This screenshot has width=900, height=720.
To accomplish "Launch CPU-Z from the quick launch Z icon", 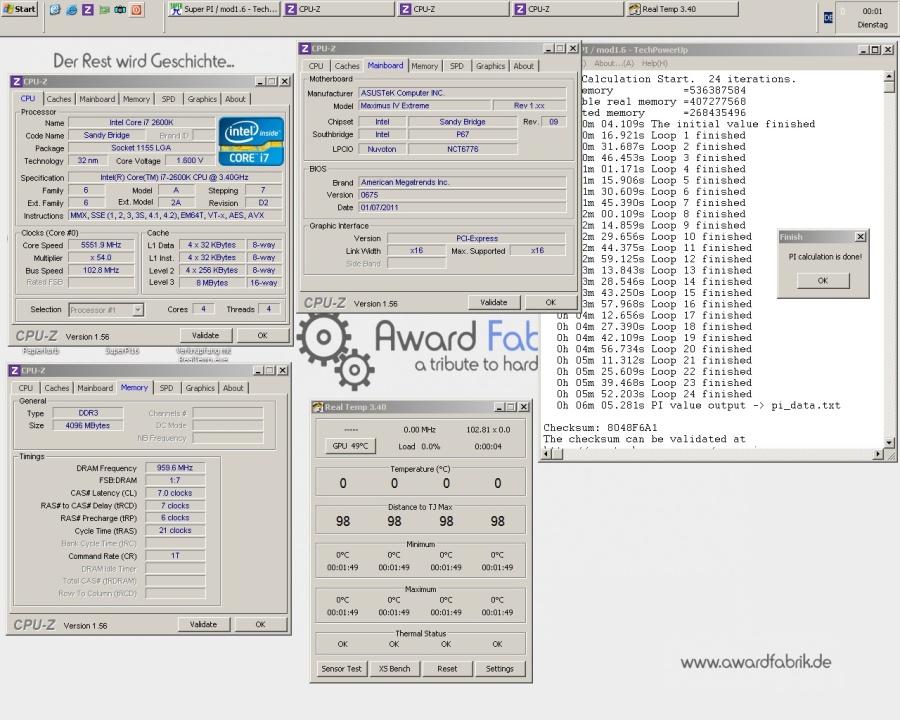I will pos(88,10).
